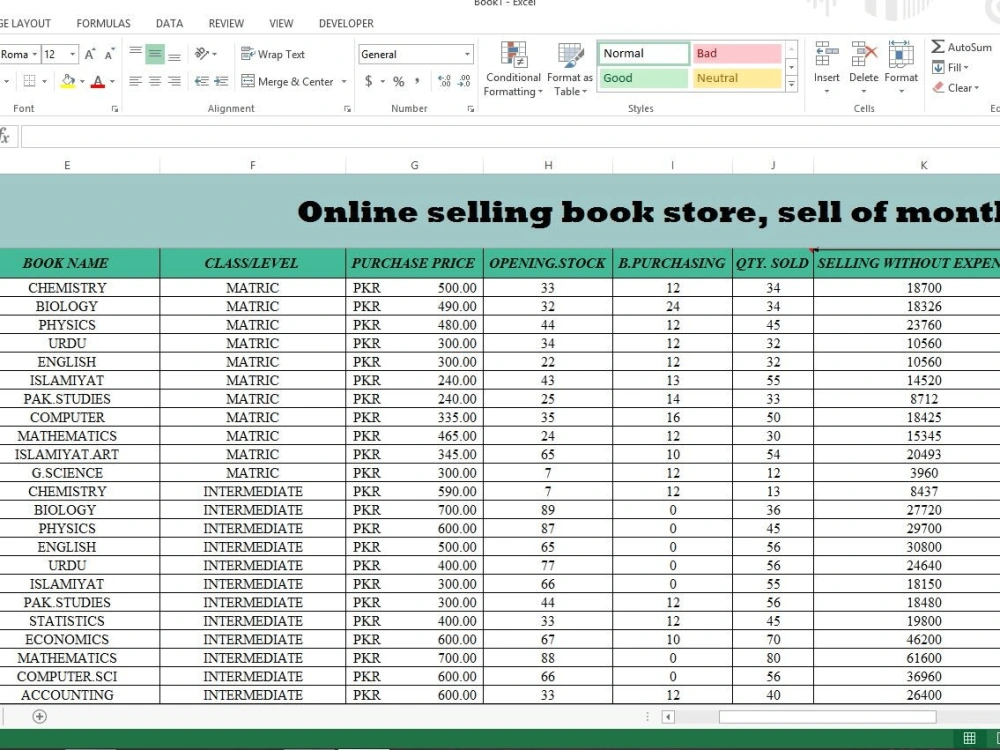The width and height of the screenshot is (1000, 750).
Task: Click inside the formula bar
Action: tap(510, 136)
